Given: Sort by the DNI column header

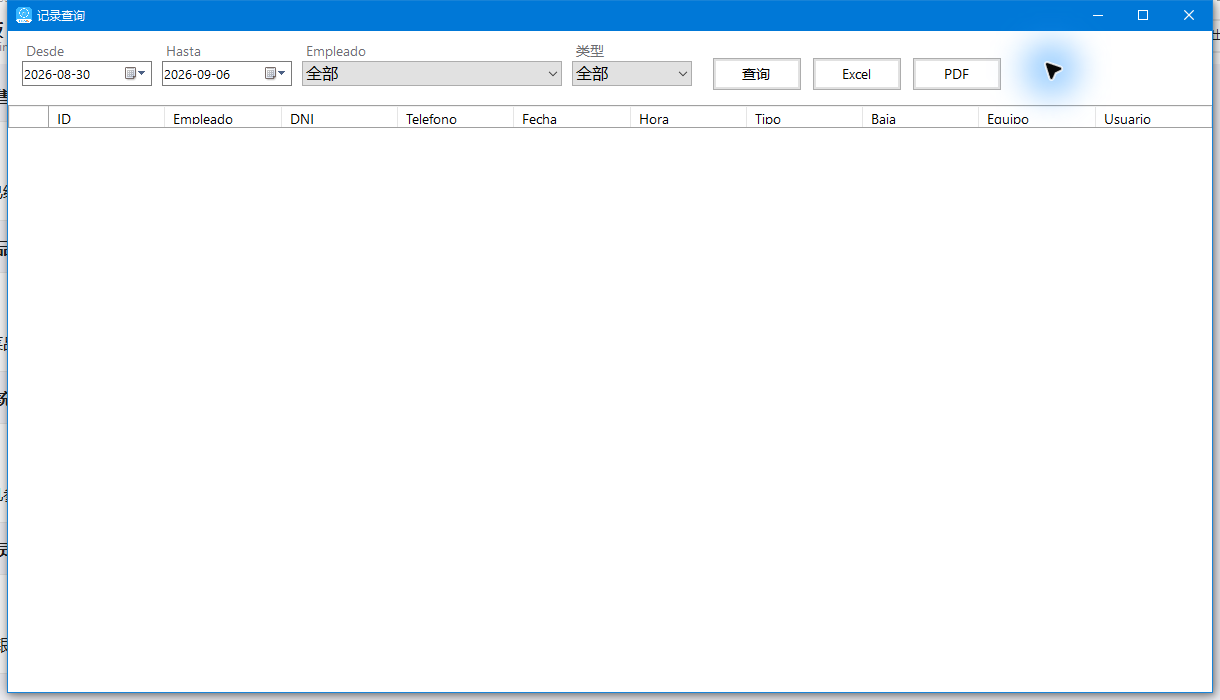Looking at the screenshot, I should coord(339,118).
